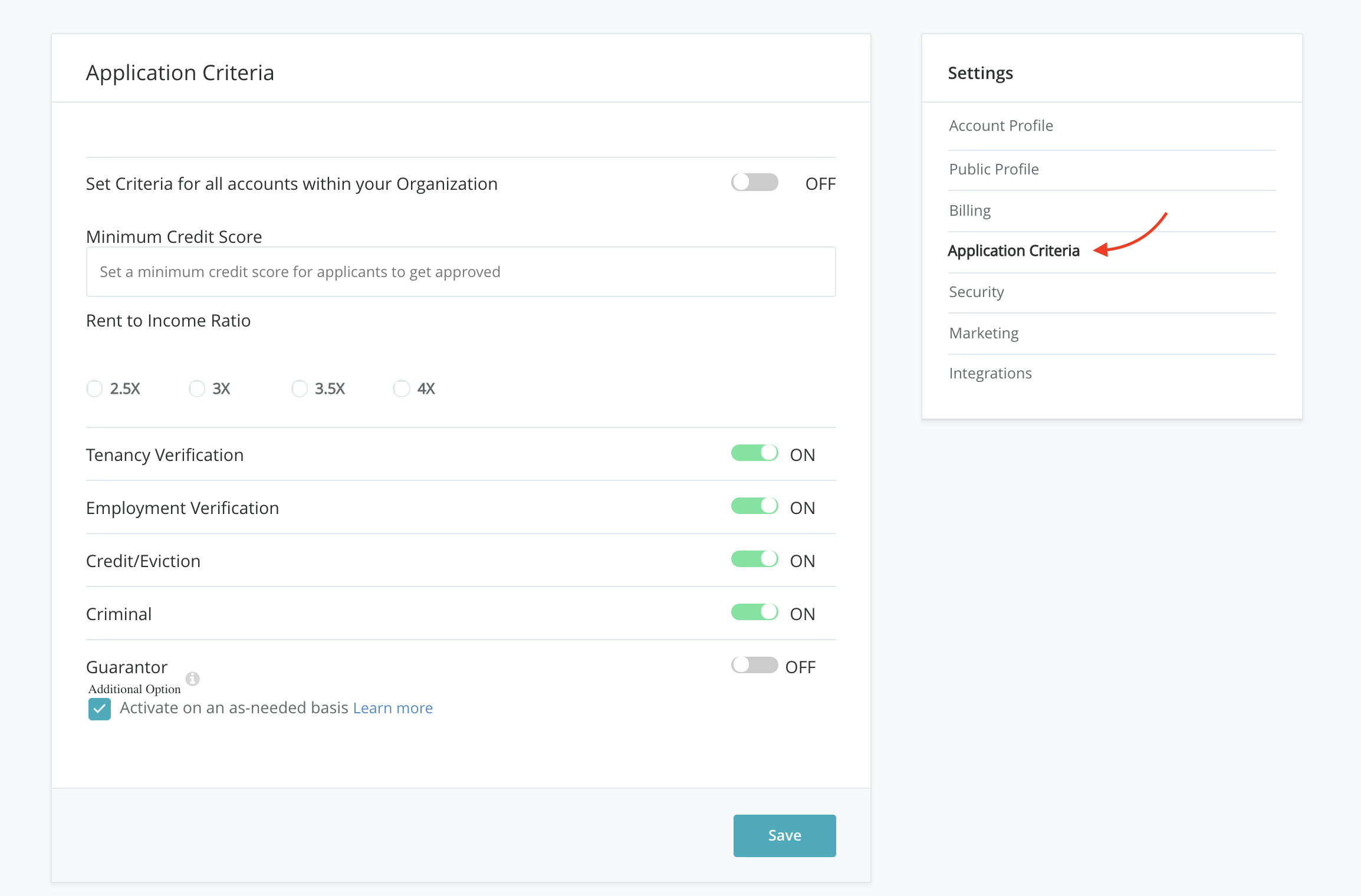Click the minimum credit score field
This screenshot has height=896, width=1361.
(x=461, y=272)
